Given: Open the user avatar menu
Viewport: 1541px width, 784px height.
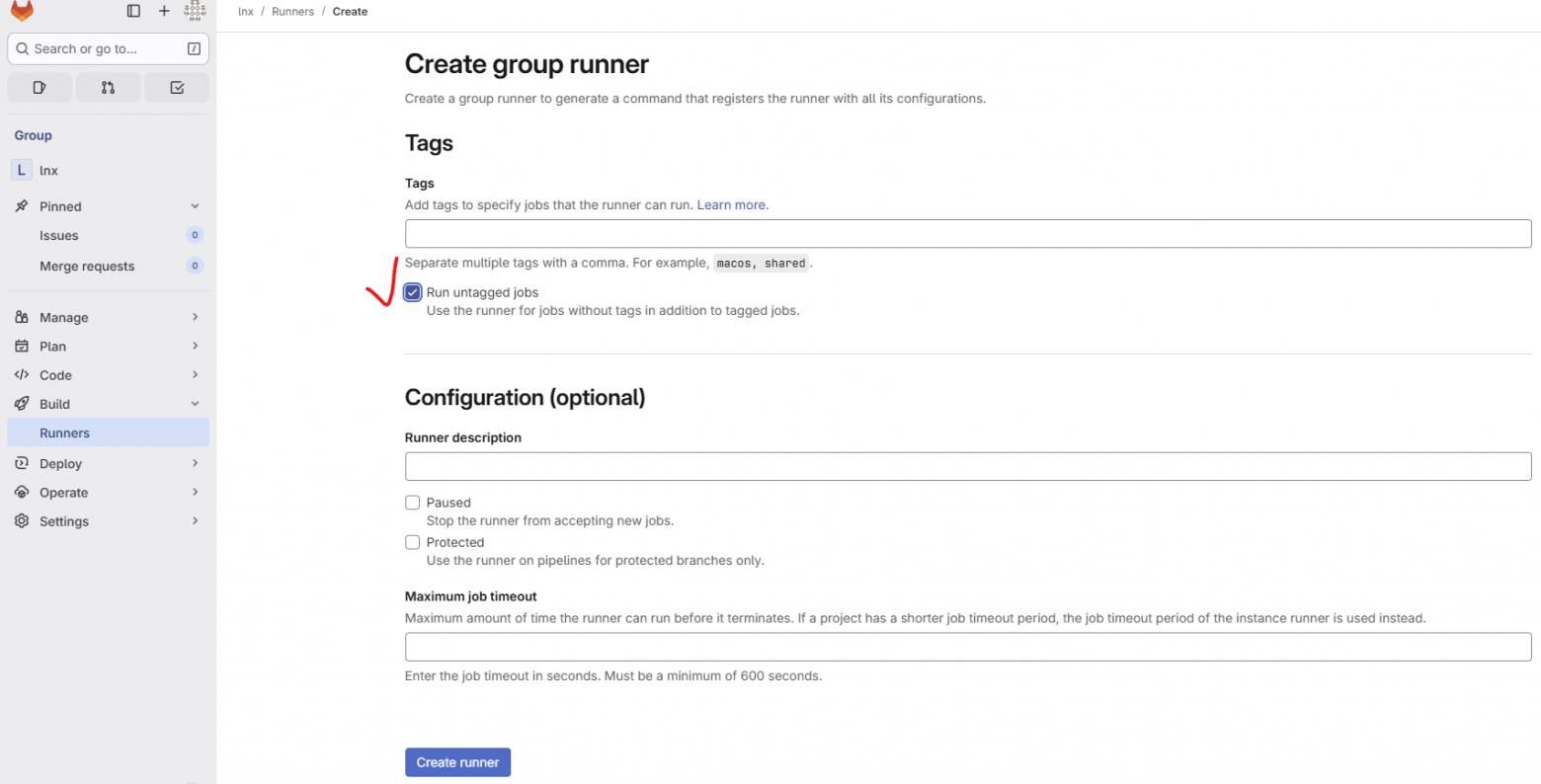Looking at the screenshot, I should [195, 11].
